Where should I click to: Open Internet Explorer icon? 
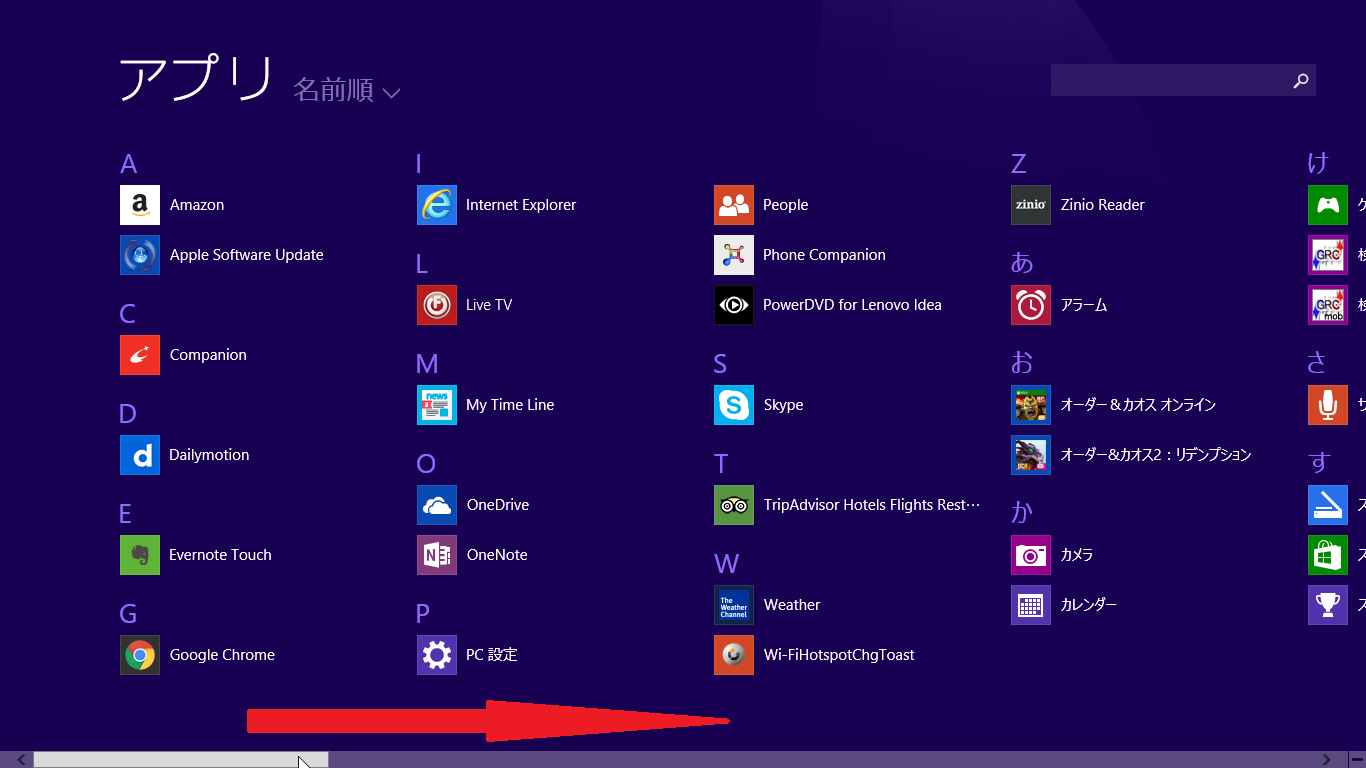437,205
